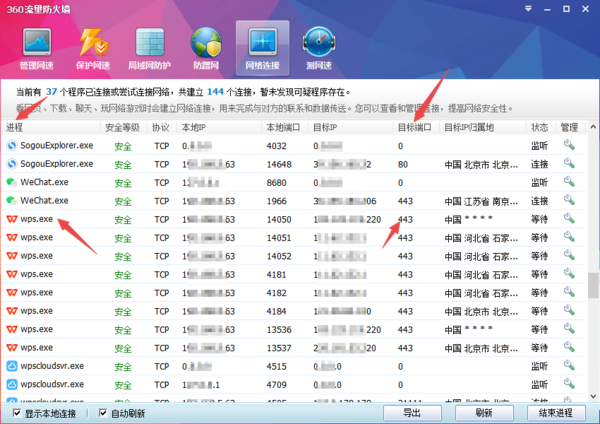Manage SogouExplorer.exe port 4032 connection
Viewport: 600px width, 424px height.
(569, 145)
